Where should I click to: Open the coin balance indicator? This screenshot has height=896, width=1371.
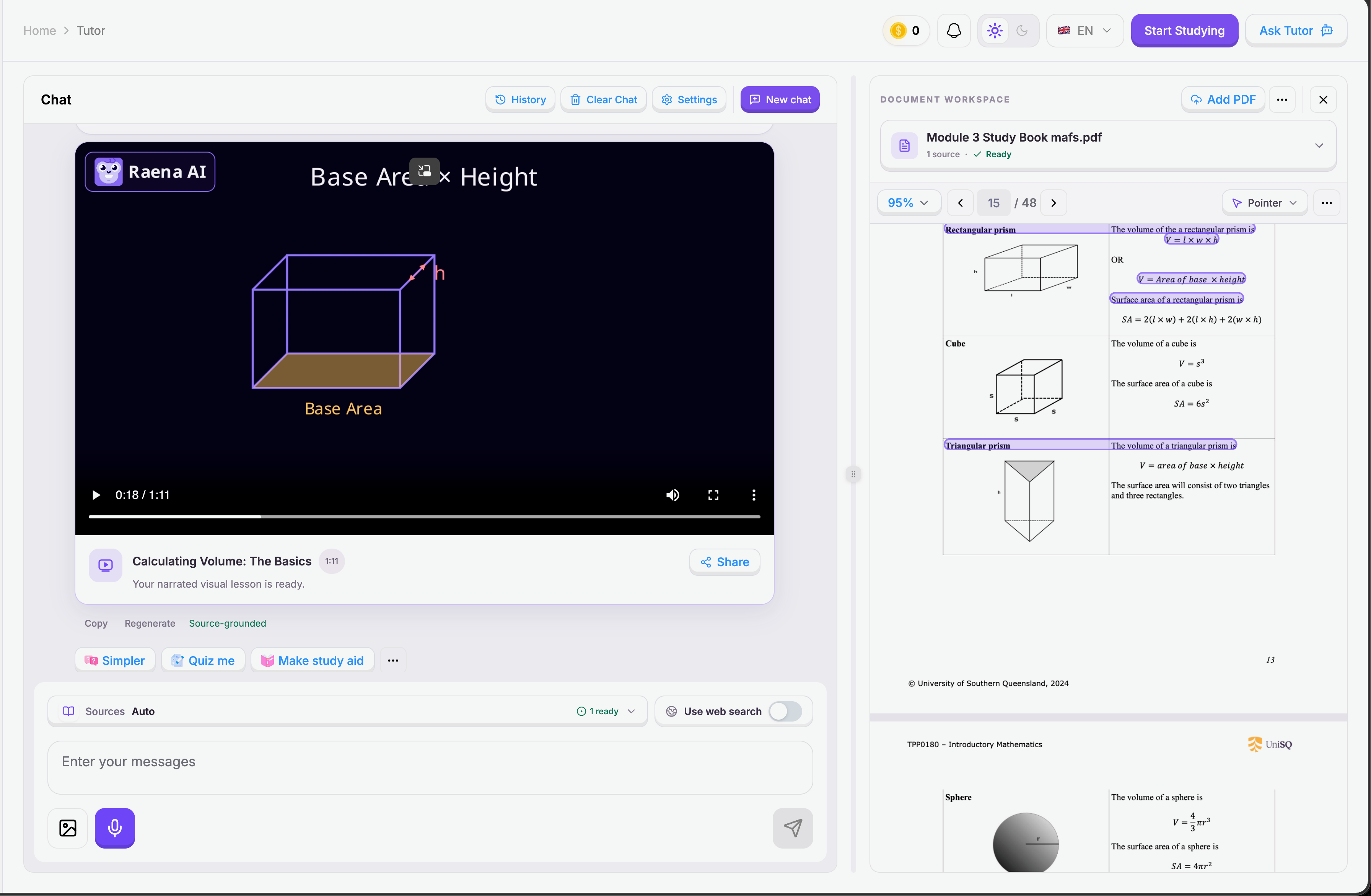[x=905, y=31]
